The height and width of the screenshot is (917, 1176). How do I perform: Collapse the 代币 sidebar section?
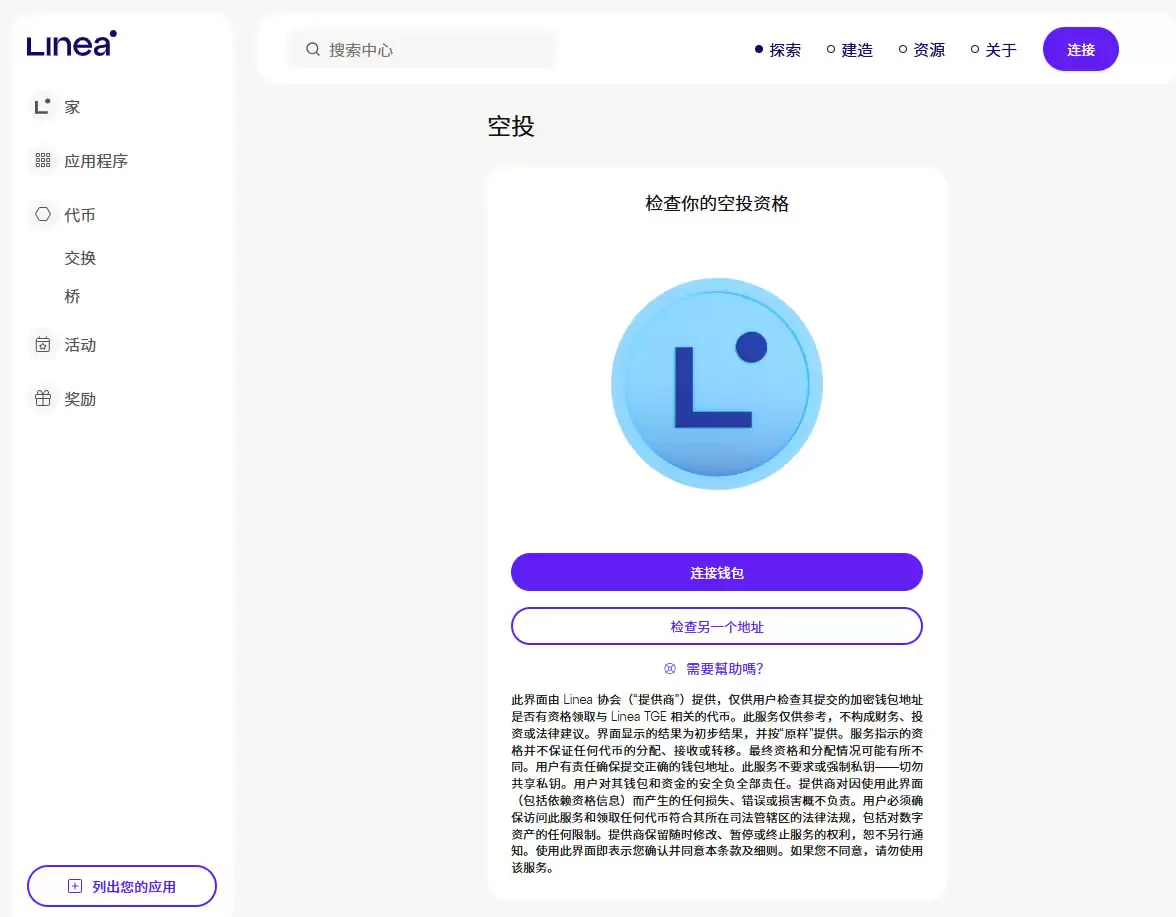pyautogui.click(x=79, y=214)
